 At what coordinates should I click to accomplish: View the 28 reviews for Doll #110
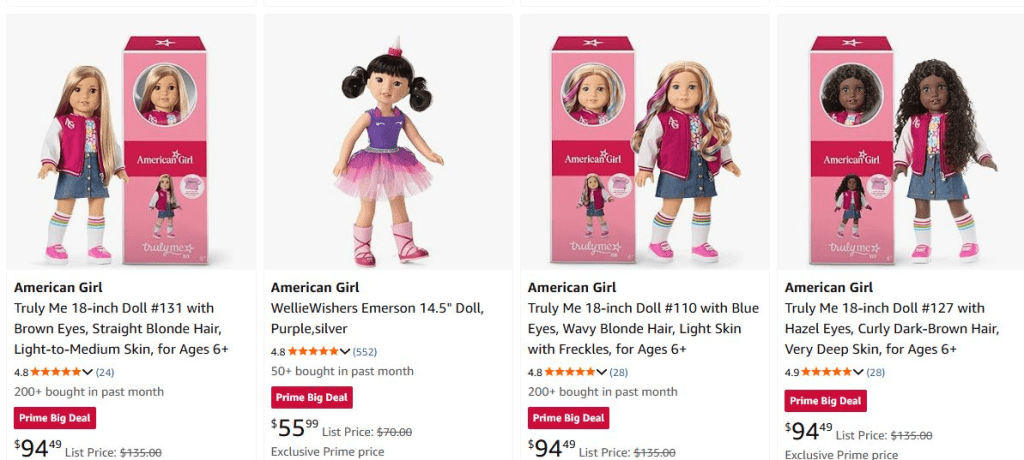coord(617,372)
